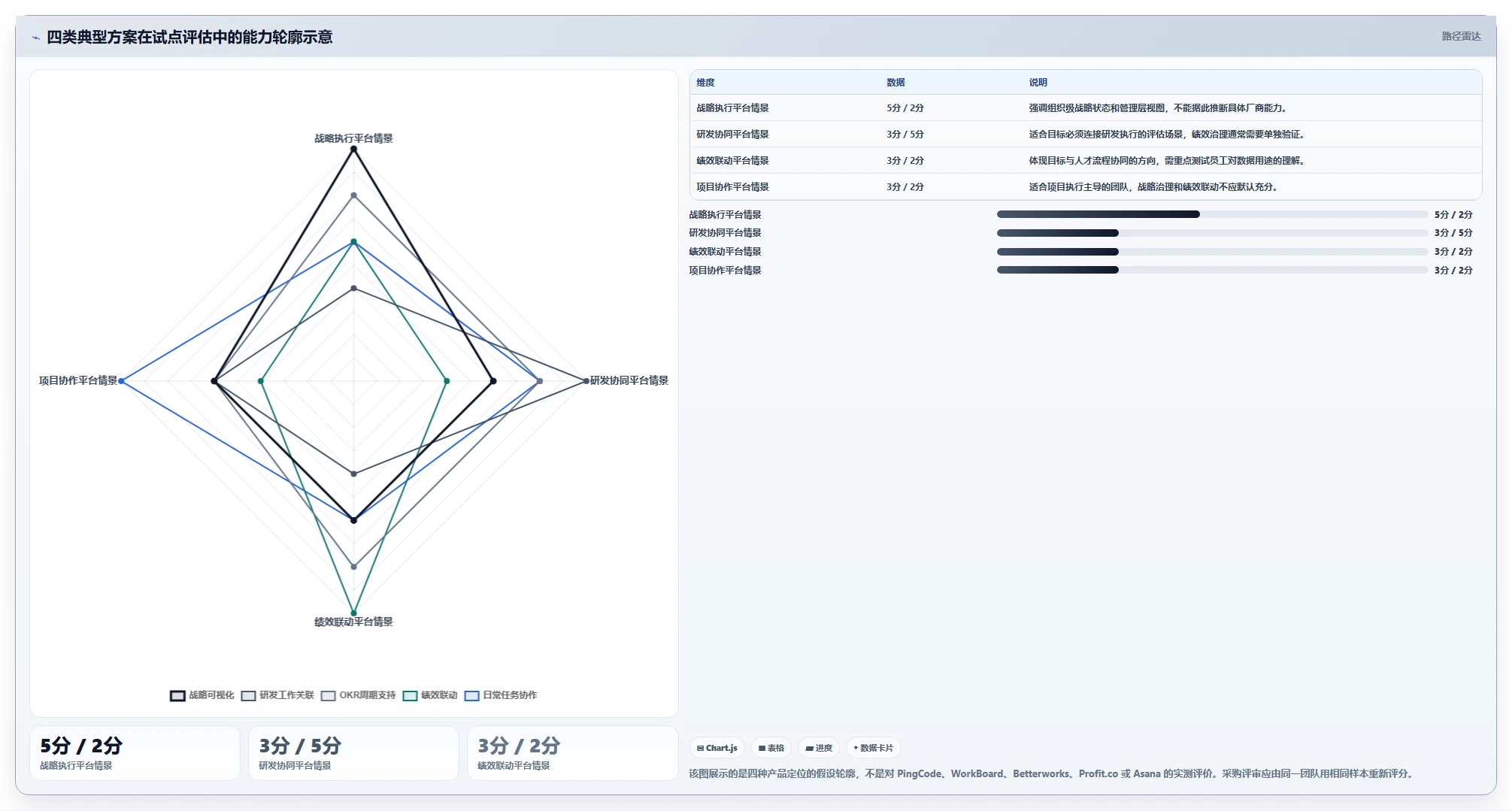The height and width of the screenshot is (811, 1512).
Task: Click 3分 / 5分 cell in table
Action: pos(905,135)
